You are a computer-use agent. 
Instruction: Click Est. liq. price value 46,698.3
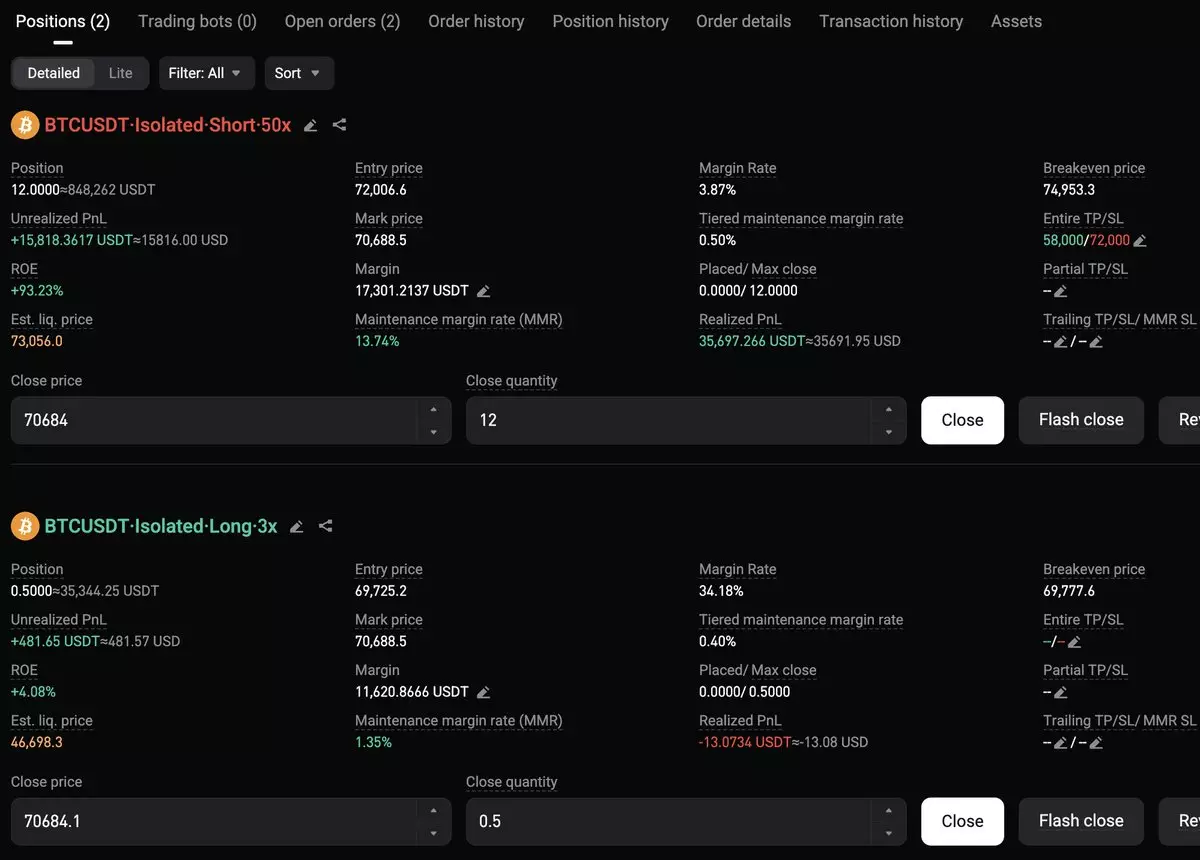pyautogui.click(x=37, y=742)
